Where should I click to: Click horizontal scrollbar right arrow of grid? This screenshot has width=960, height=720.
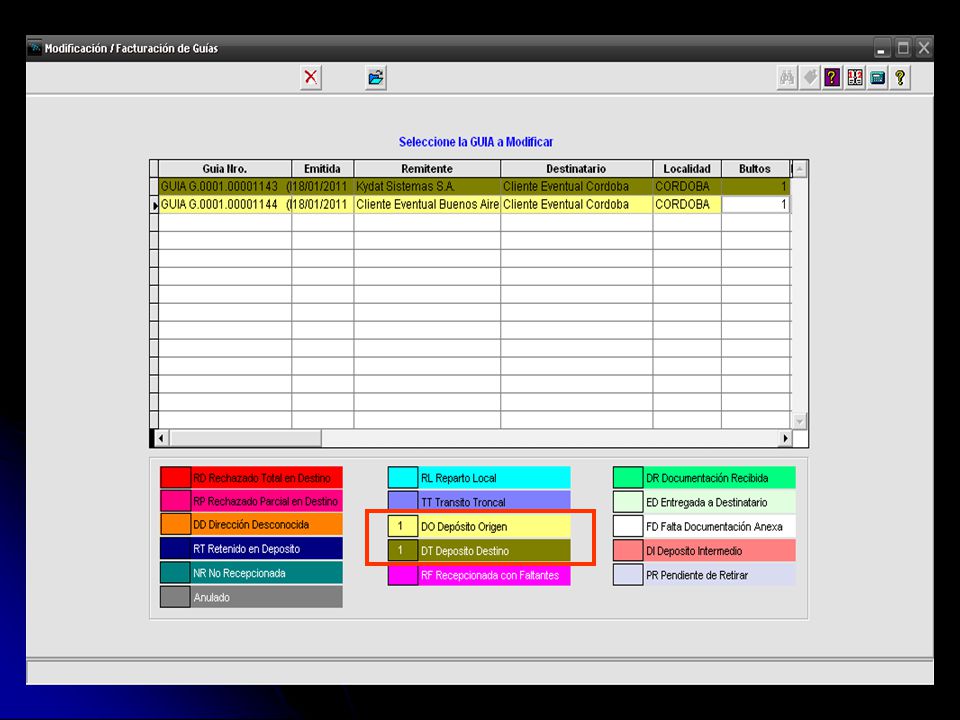pos(785,438)
